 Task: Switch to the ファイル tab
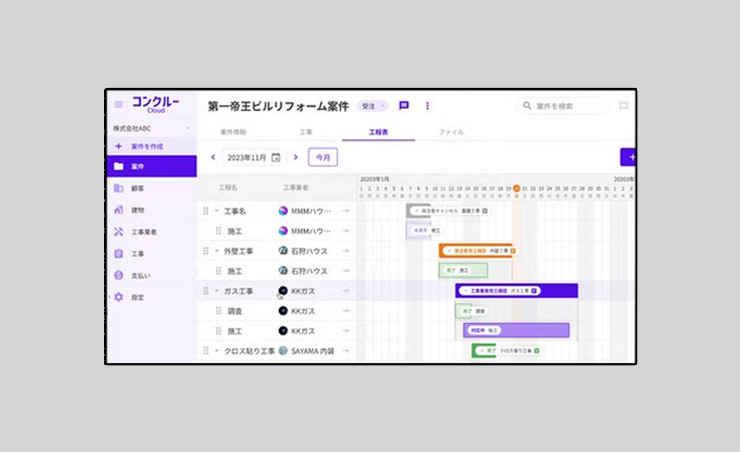(451, 132)
